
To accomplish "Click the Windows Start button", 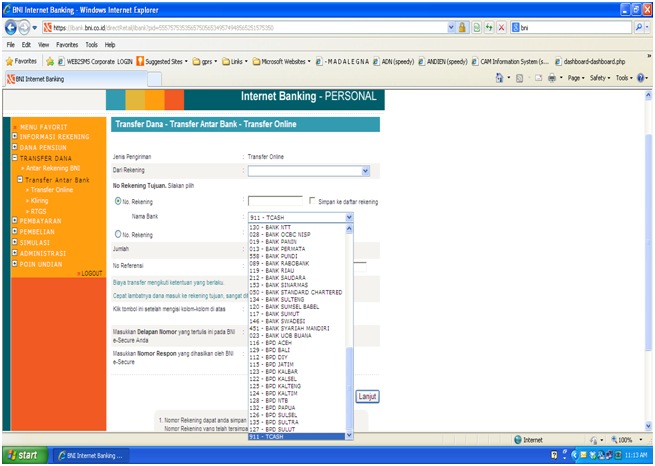I will pyautogui.click(x=24, y=455).
